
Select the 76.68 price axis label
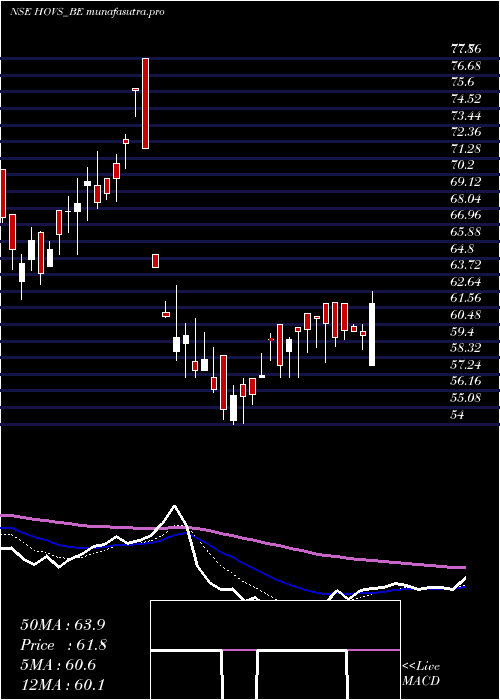coord(468,66)
